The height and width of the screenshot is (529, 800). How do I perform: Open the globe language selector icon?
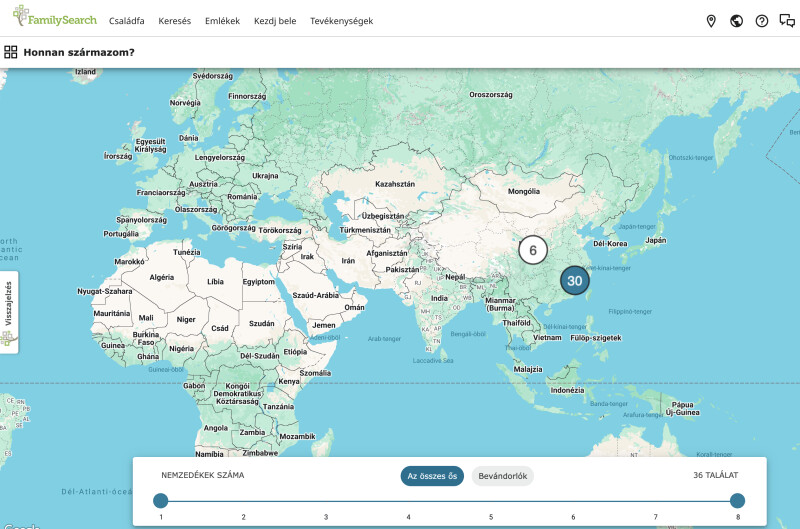pos(736,21)
